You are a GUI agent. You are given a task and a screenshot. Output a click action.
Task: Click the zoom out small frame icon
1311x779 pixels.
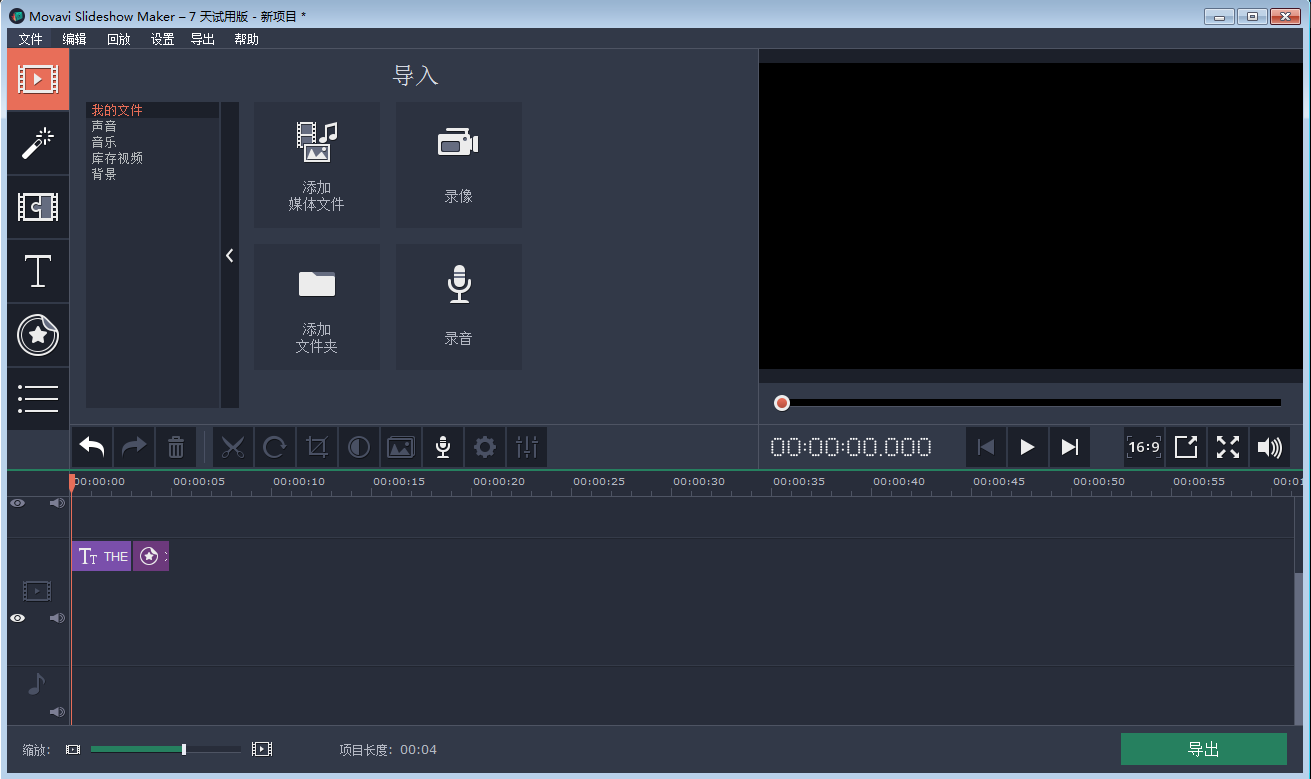click(73, 749)
